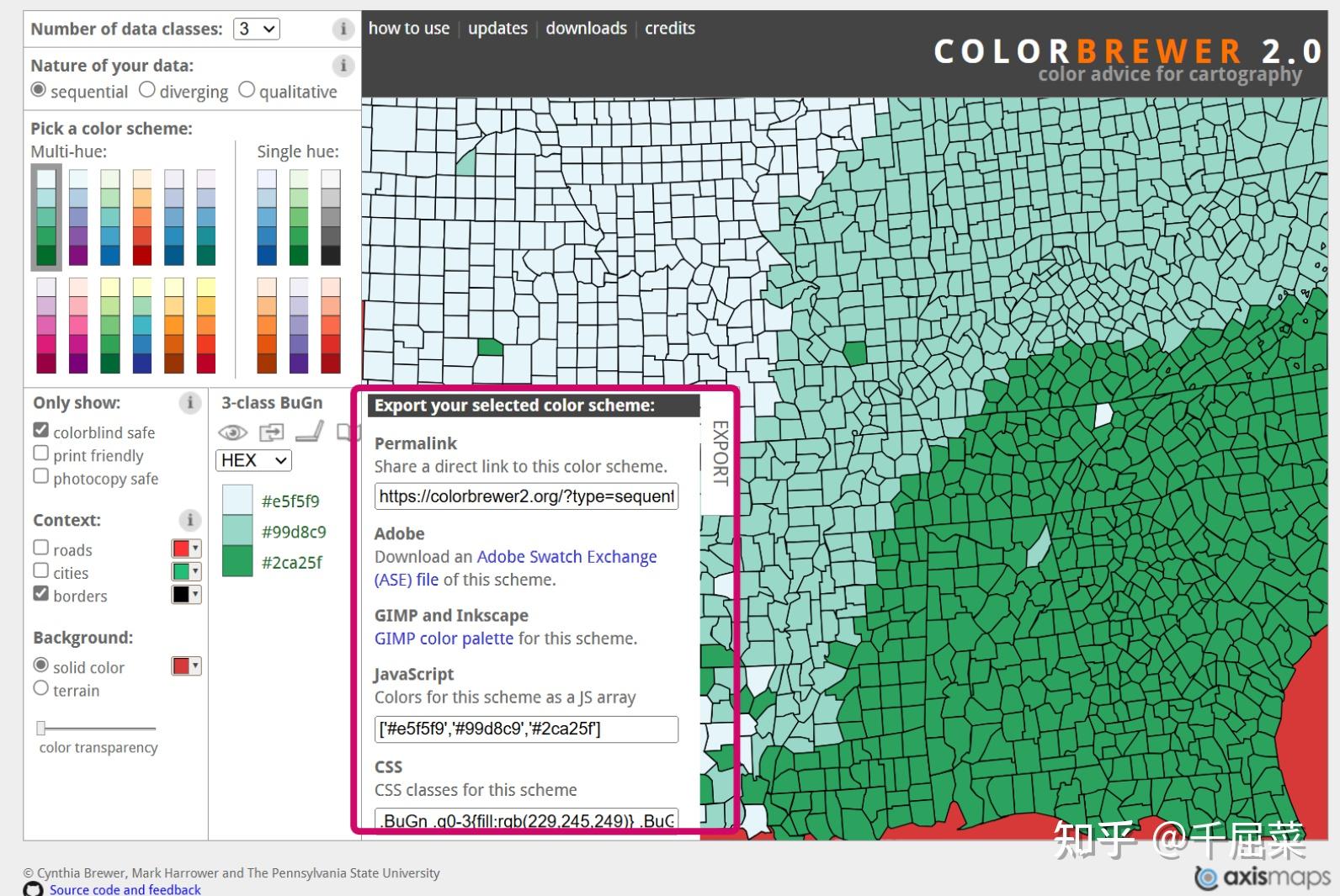Pick the blue-to-purple multi-hue scheme
This screenshot has width=1340, height=896.
(x=78, y=217)
